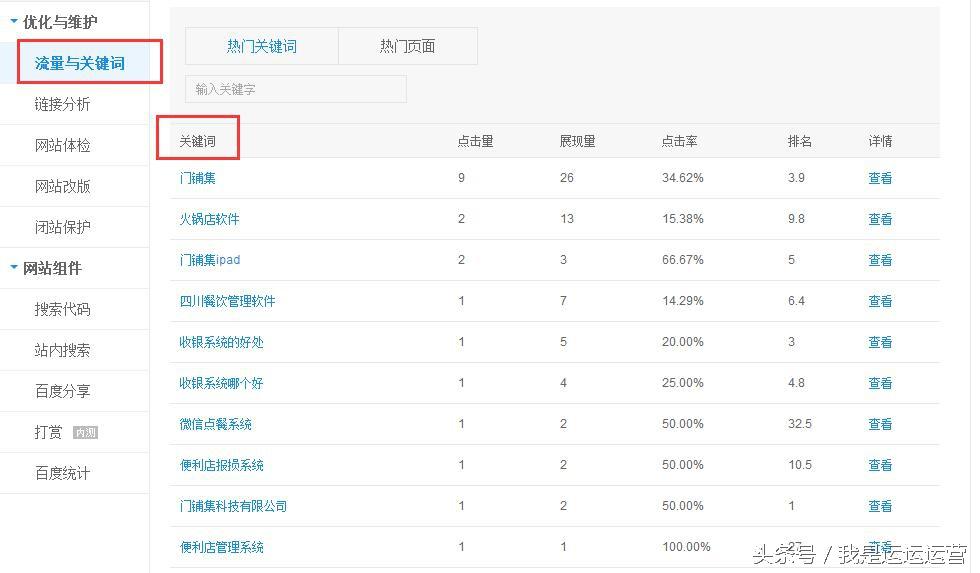Screen dimensions: 980x573
Task: Open keyword link 收银系统哪个好
Action: pyautogui.click(x=221, y=383)
